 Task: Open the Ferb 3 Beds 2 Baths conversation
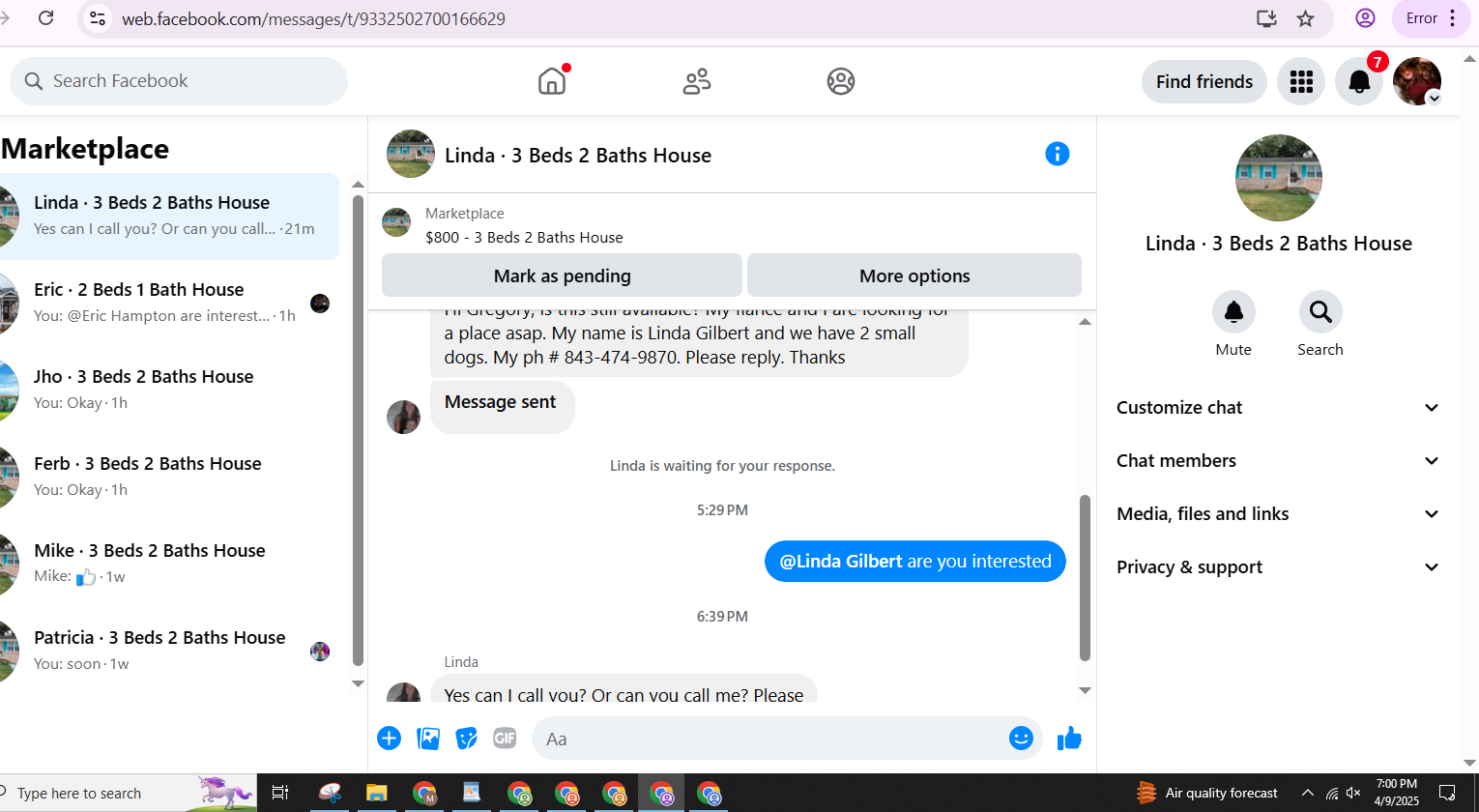pos(169,478)
